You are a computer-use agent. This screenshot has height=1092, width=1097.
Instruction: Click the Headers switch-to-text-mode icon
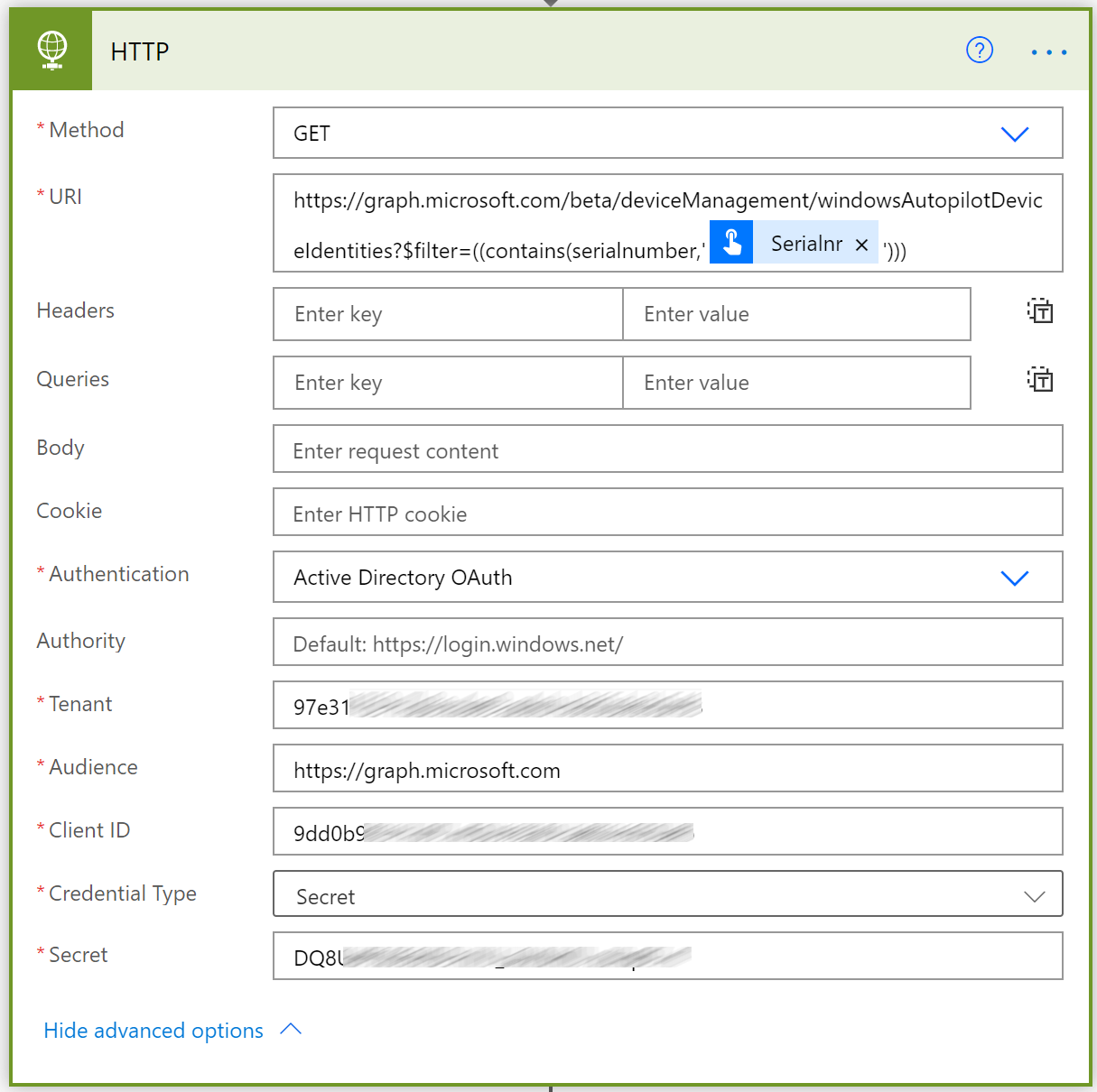(x=1039, y=310)
